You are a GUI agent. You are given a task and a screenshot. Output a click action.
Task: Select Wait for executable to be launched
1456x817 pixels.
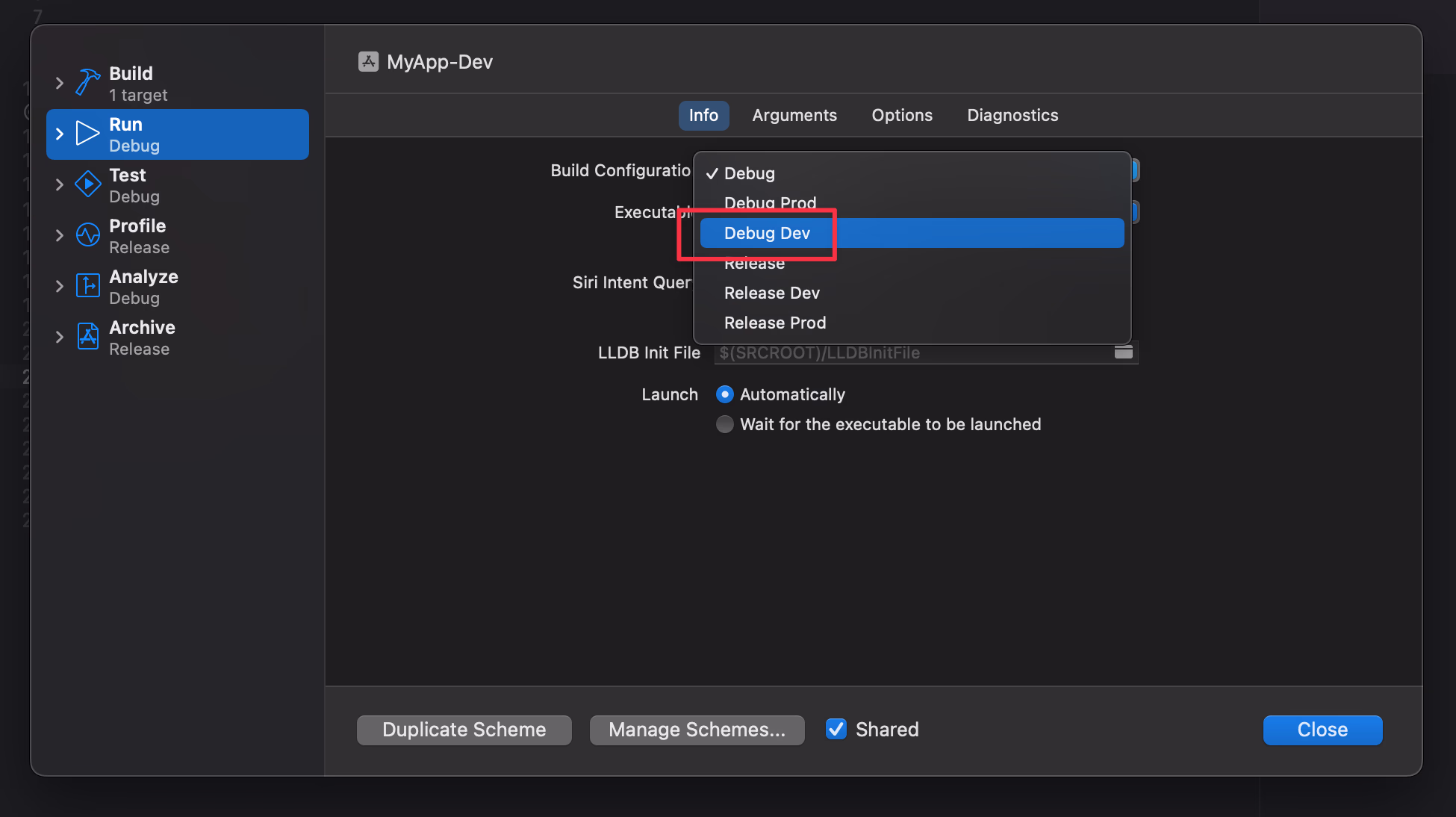[x=724, y=424]
